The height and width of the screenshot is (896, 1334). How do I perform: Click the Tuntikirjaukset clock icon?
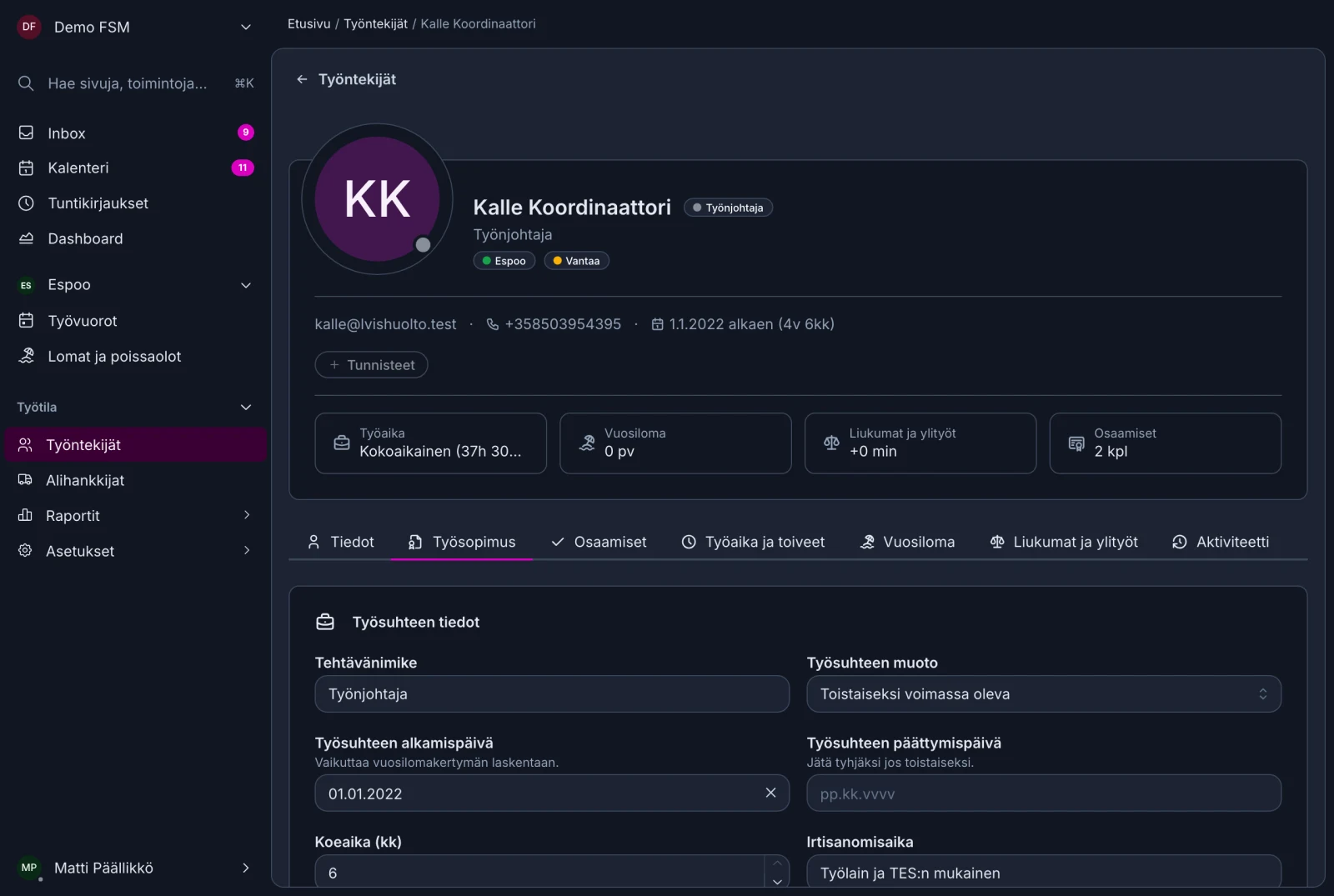(26, 203)
